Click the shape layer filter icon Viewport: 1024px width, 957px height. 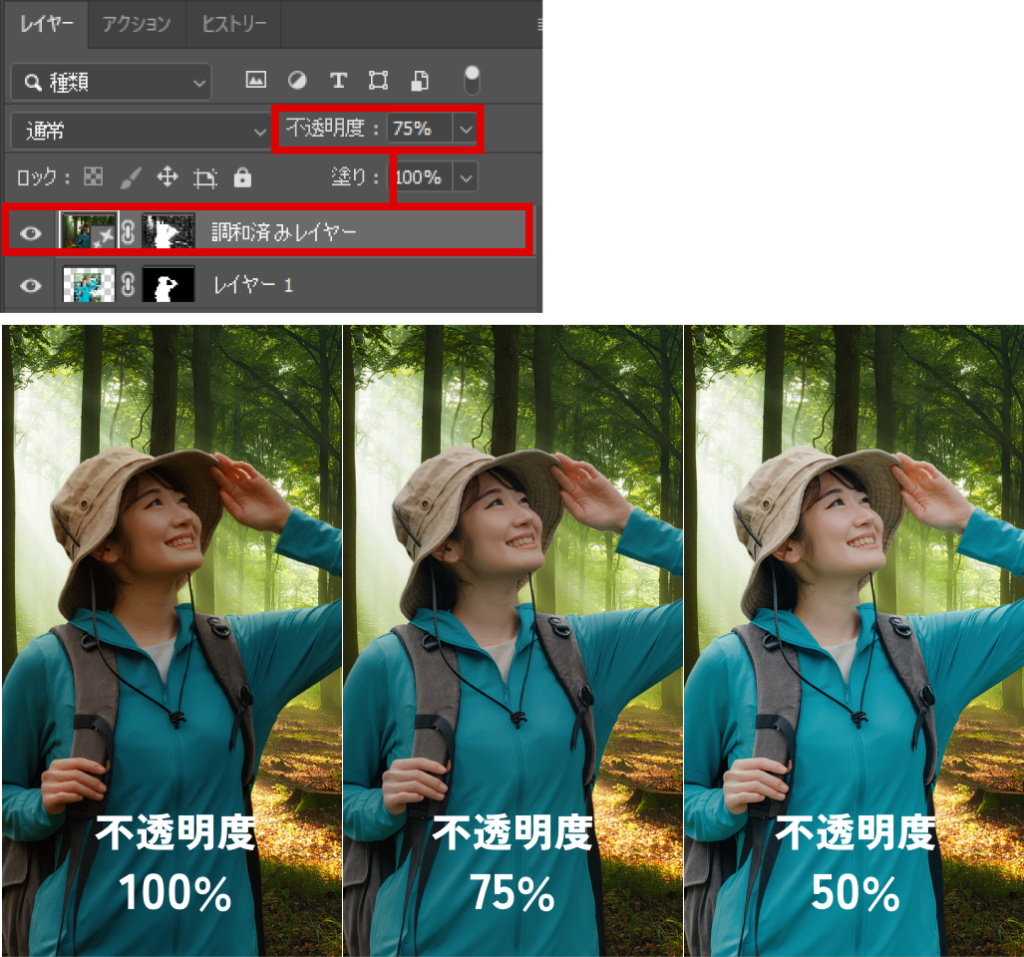(379, 81)
